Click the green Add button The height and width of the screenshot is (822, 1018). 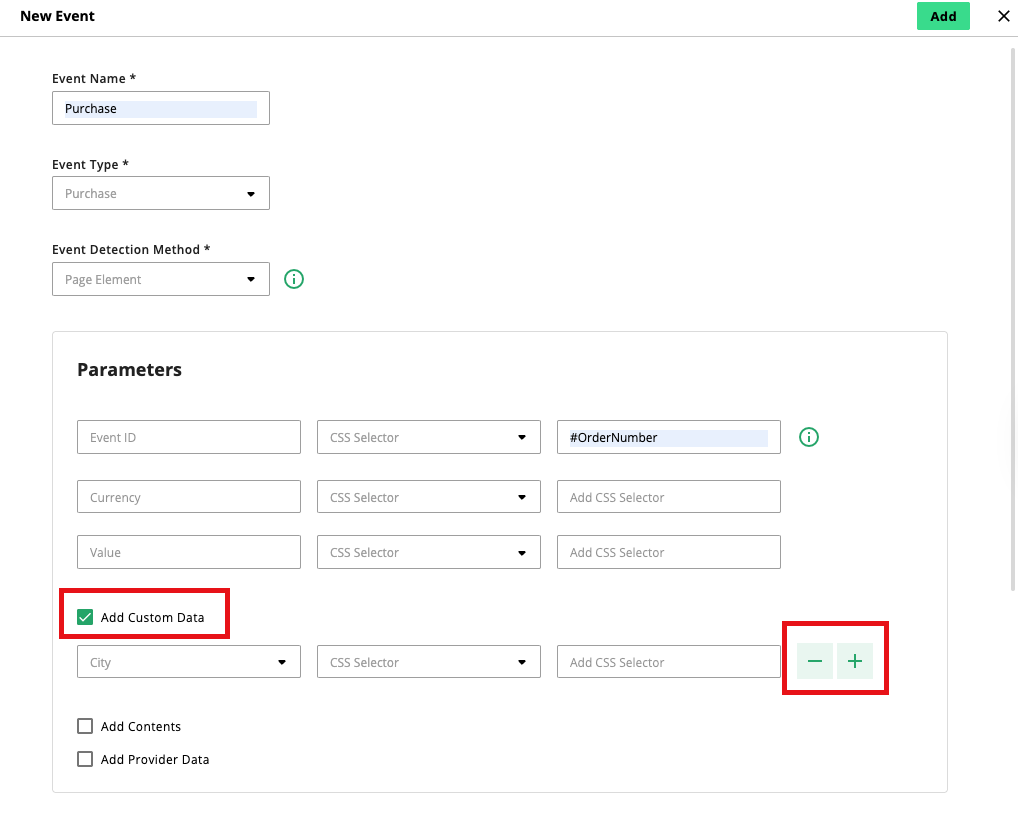[x=942, y=16]
